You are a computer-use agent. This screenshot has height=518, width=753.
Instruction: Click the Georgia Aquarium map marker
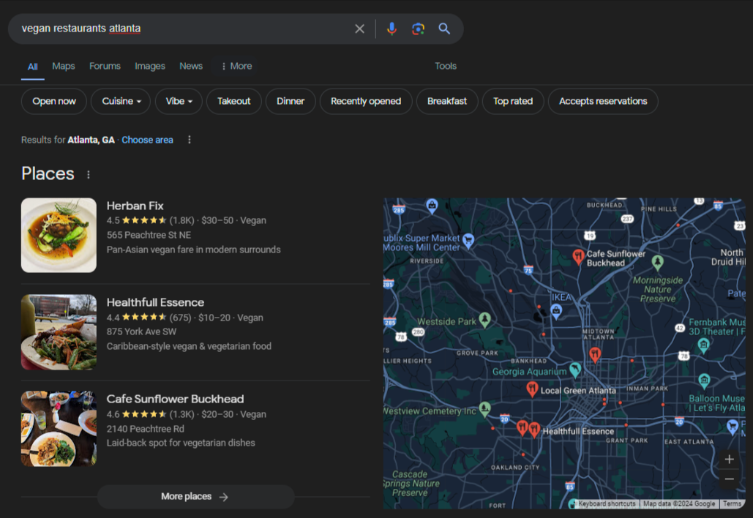[575, 369]
